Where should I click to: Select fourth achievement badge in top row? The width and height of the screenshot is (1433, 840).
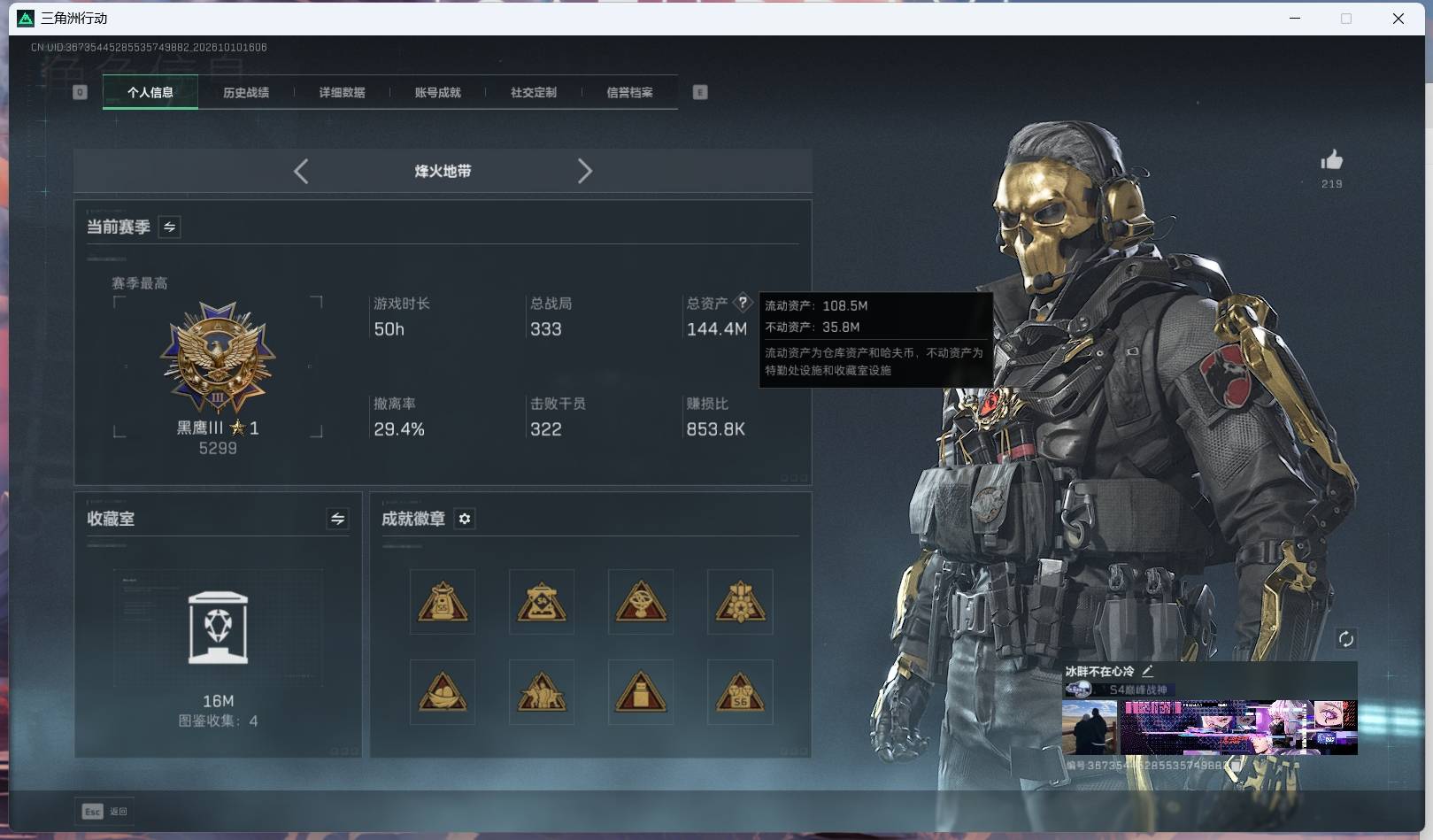click(x=740, y=602)
